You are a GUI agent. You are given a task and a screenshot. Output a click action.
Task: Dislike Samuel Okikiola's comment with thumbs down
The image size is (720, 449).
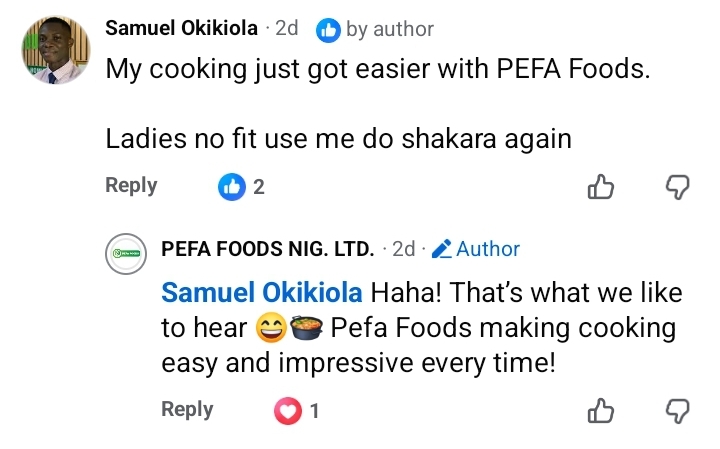coord(678,187)
